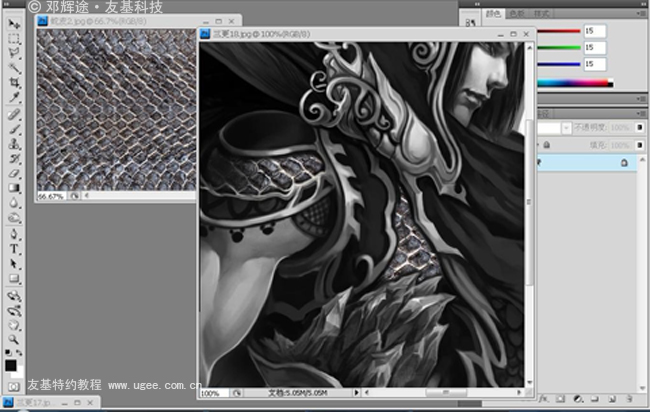Click the vertical scrollbar down arrow of main image

(529, 382)
